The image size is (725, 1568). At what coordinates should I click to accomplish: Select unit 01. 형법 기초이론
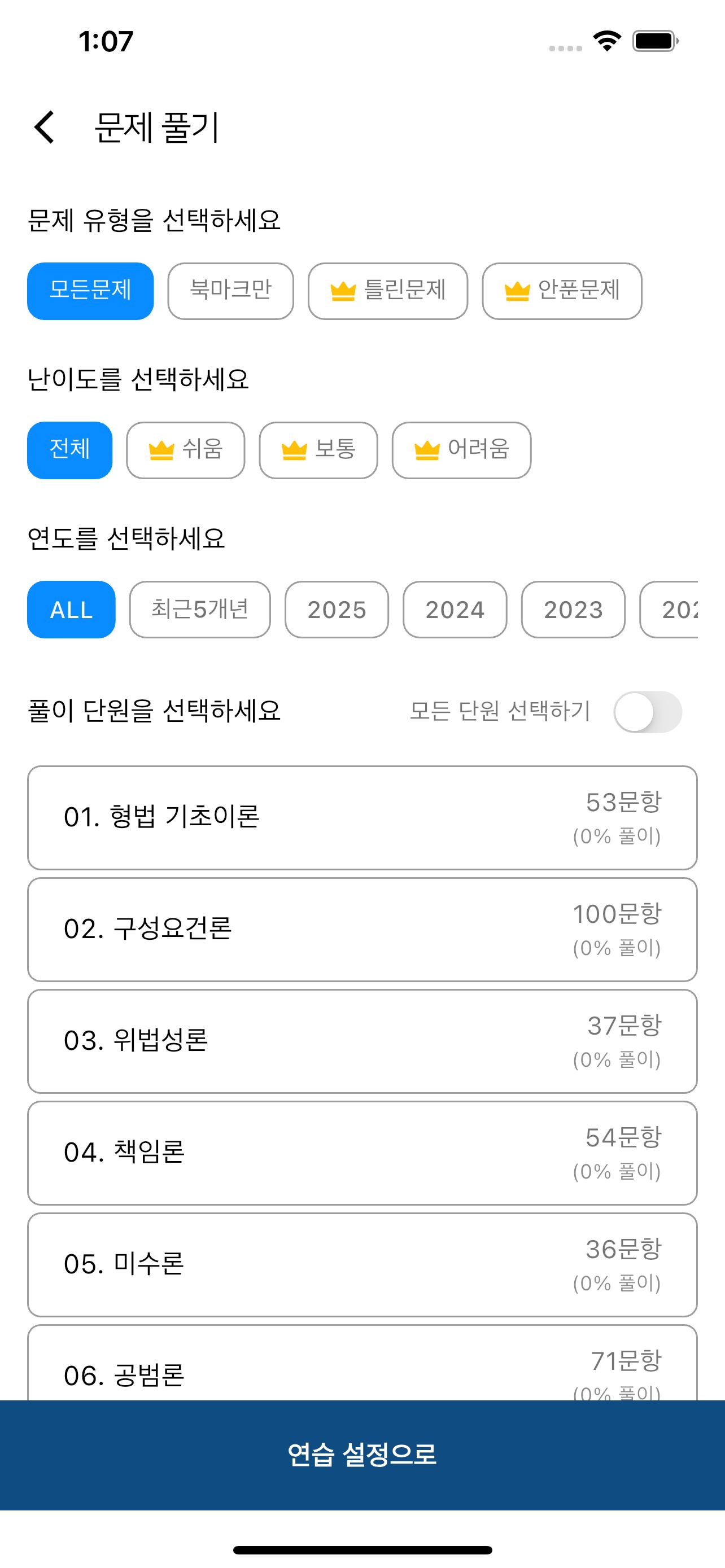[362, 817]
